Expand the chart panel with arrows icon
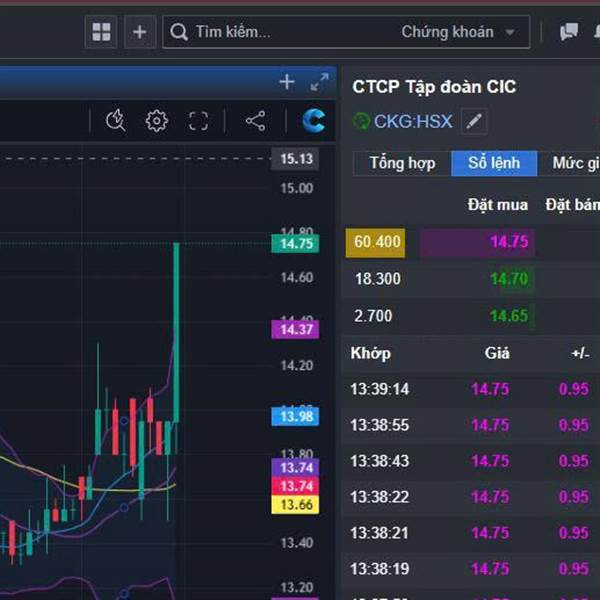This screenshot has height=600, width=600. click(319, 82)
